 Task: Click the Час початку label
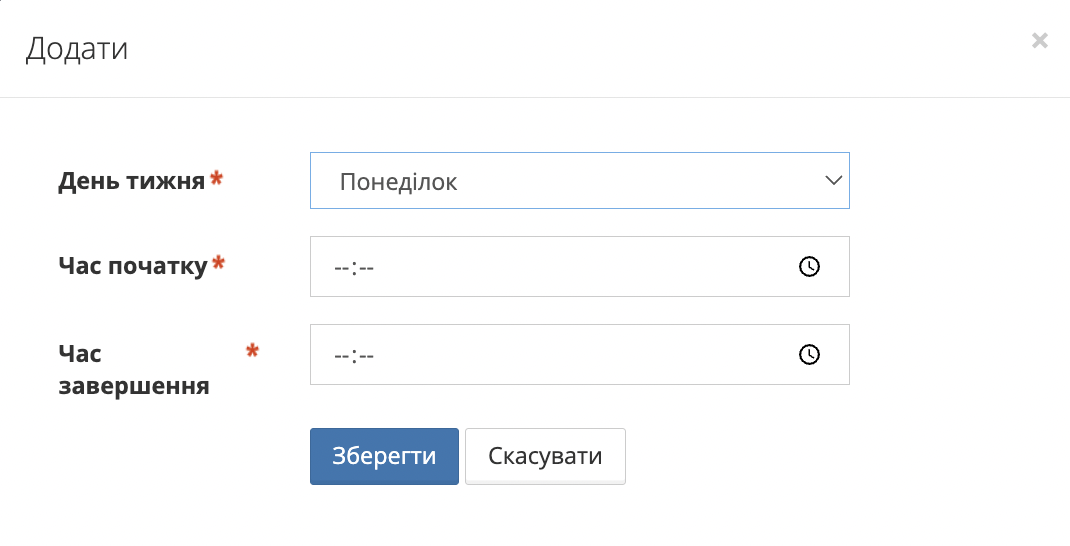coord(132,266)
